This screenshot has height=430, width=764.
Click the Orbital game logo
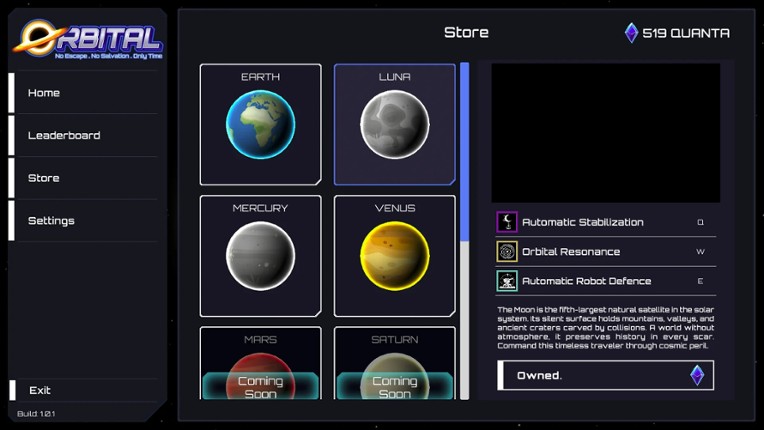point(88,40)
